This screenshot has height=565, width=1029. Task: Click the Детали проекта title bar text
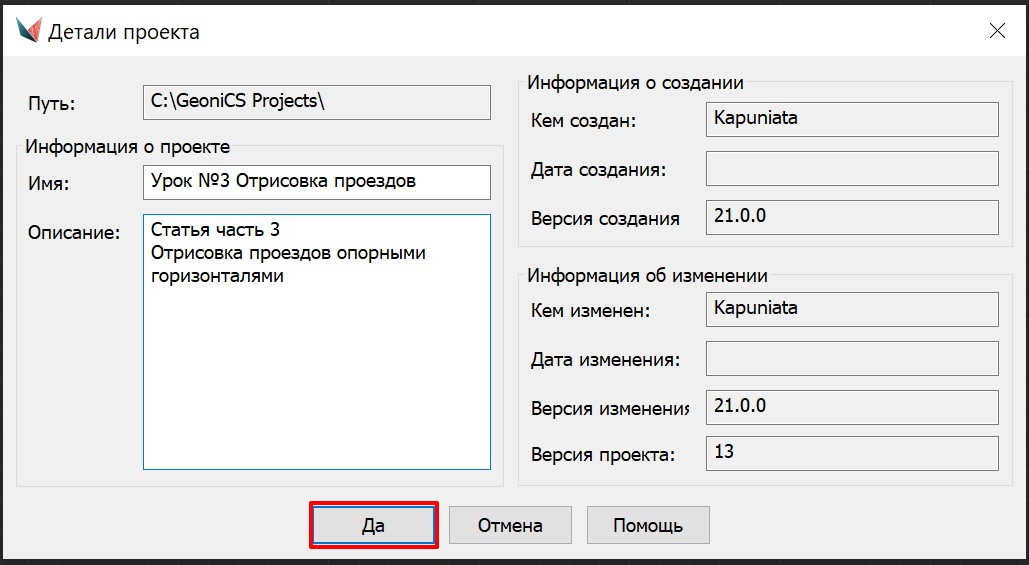(x=124, y=32)
